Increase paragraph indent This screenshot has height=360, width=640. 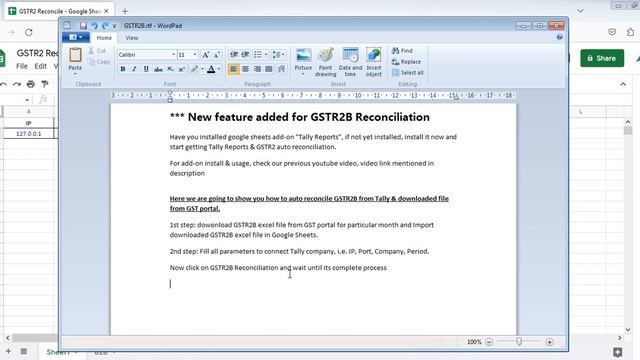pyautogui.click(x=245, y=55)
